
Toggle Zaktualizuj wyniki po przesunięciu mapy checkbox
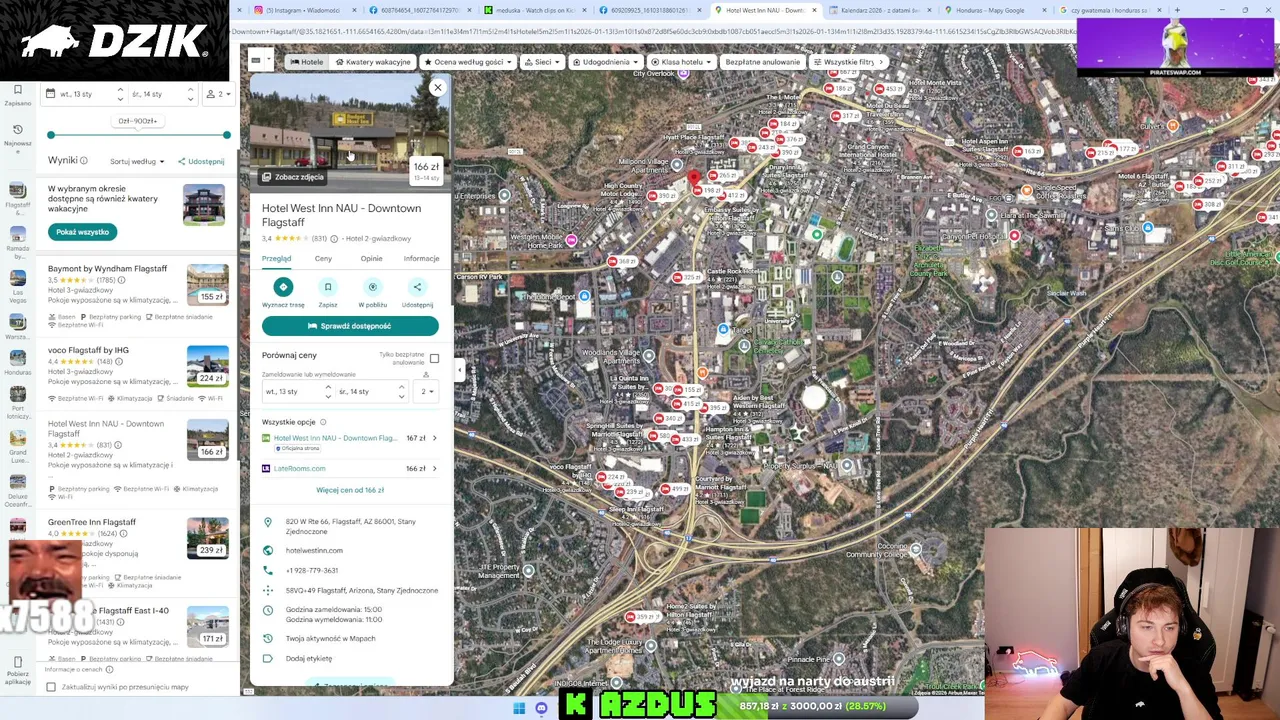51,687
